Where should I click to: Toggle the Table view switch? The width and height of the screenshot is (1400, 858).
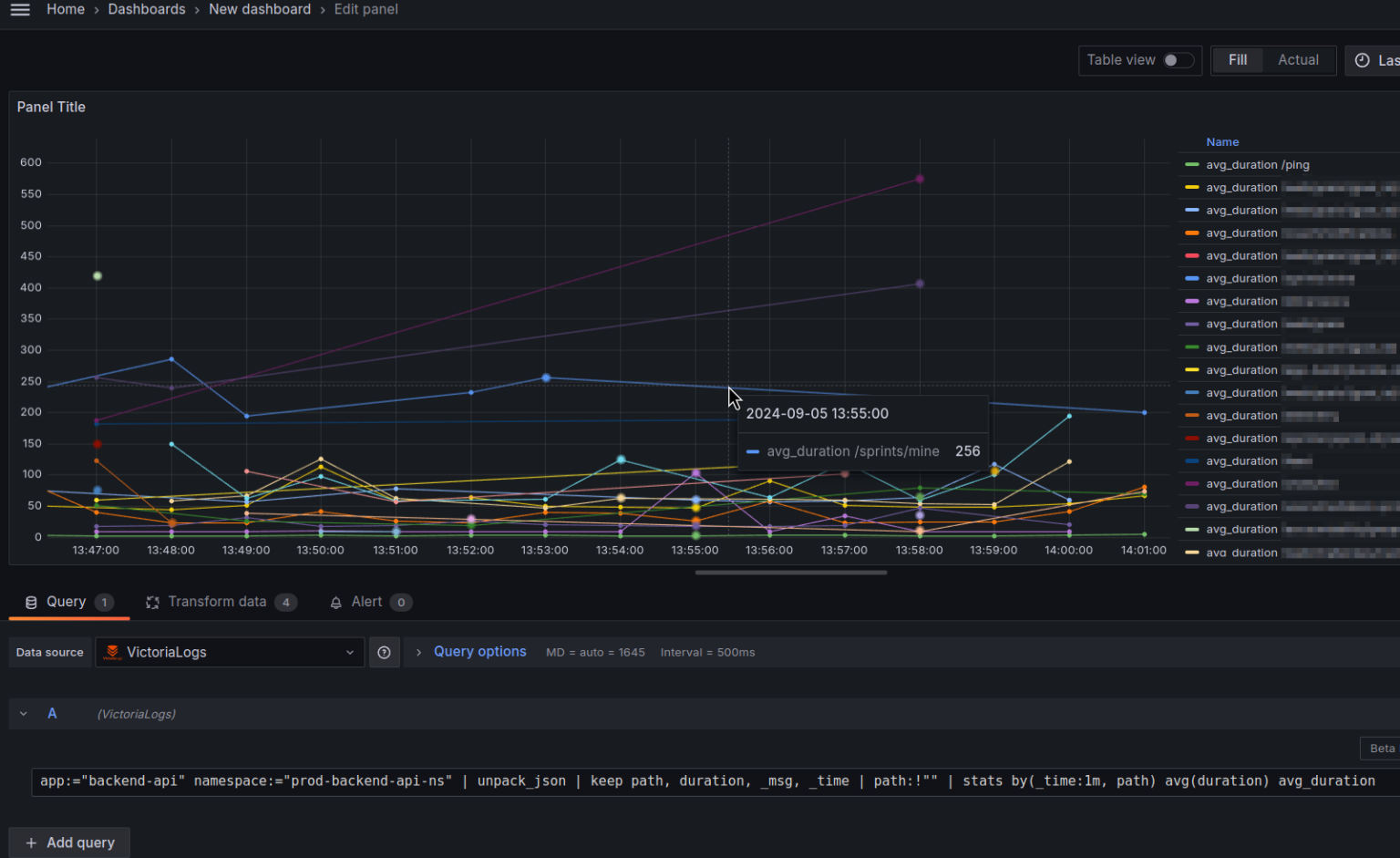click(1178, 60)
